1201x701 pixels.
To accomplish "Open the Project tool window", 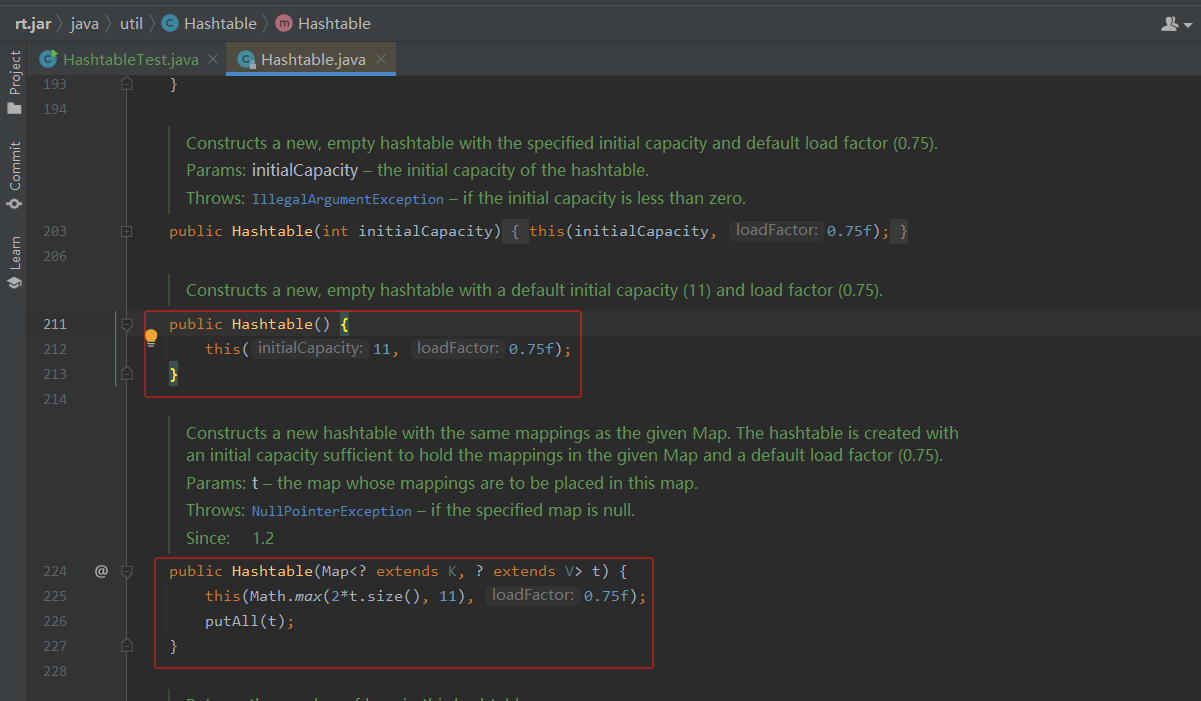I will click(x=15, y=84).
